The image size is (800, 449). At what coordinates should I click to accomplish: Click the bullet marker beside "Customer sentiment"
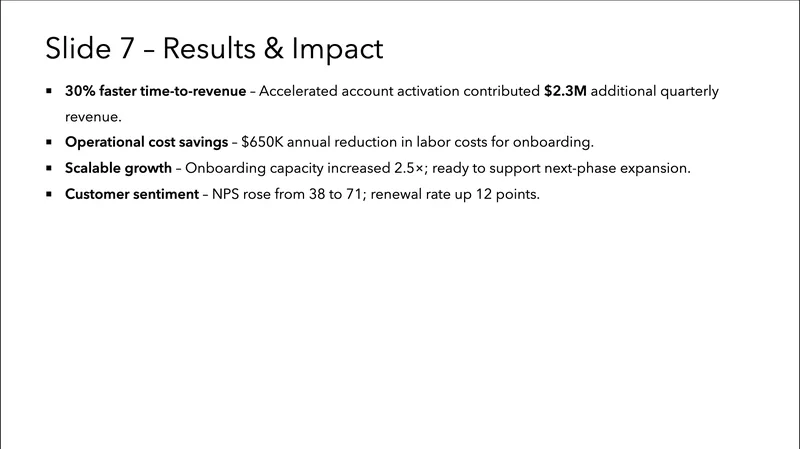click(x=49, y=194)
